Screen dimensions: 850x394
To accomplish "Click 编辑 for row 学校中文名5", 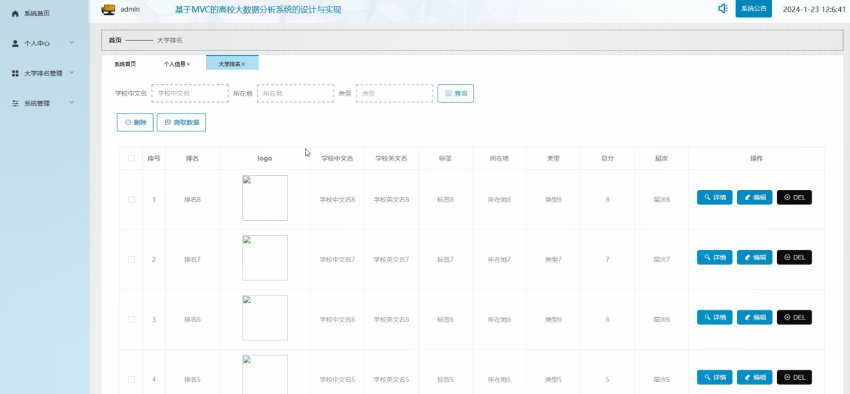I will 755,377.
